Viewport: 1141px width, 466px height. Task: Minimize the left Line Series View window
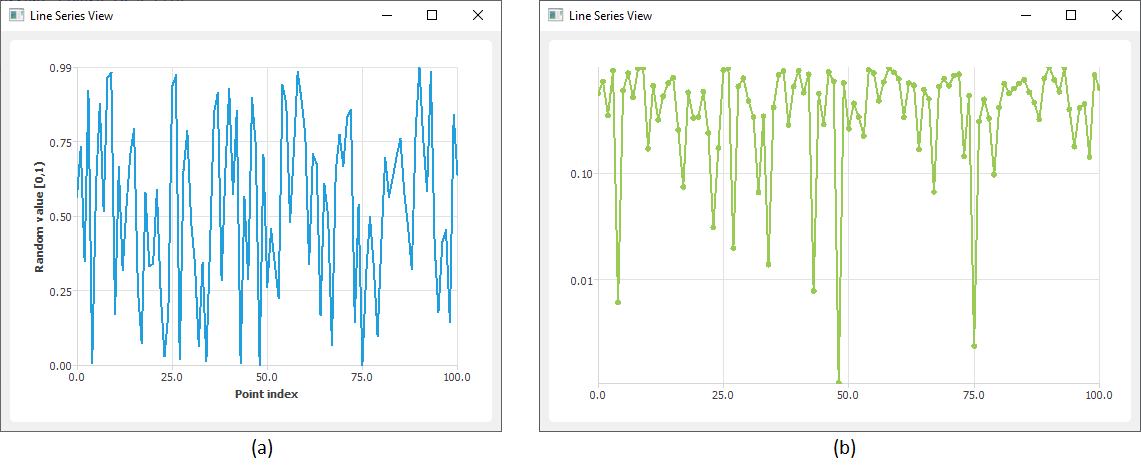click(x=387, y=15)
